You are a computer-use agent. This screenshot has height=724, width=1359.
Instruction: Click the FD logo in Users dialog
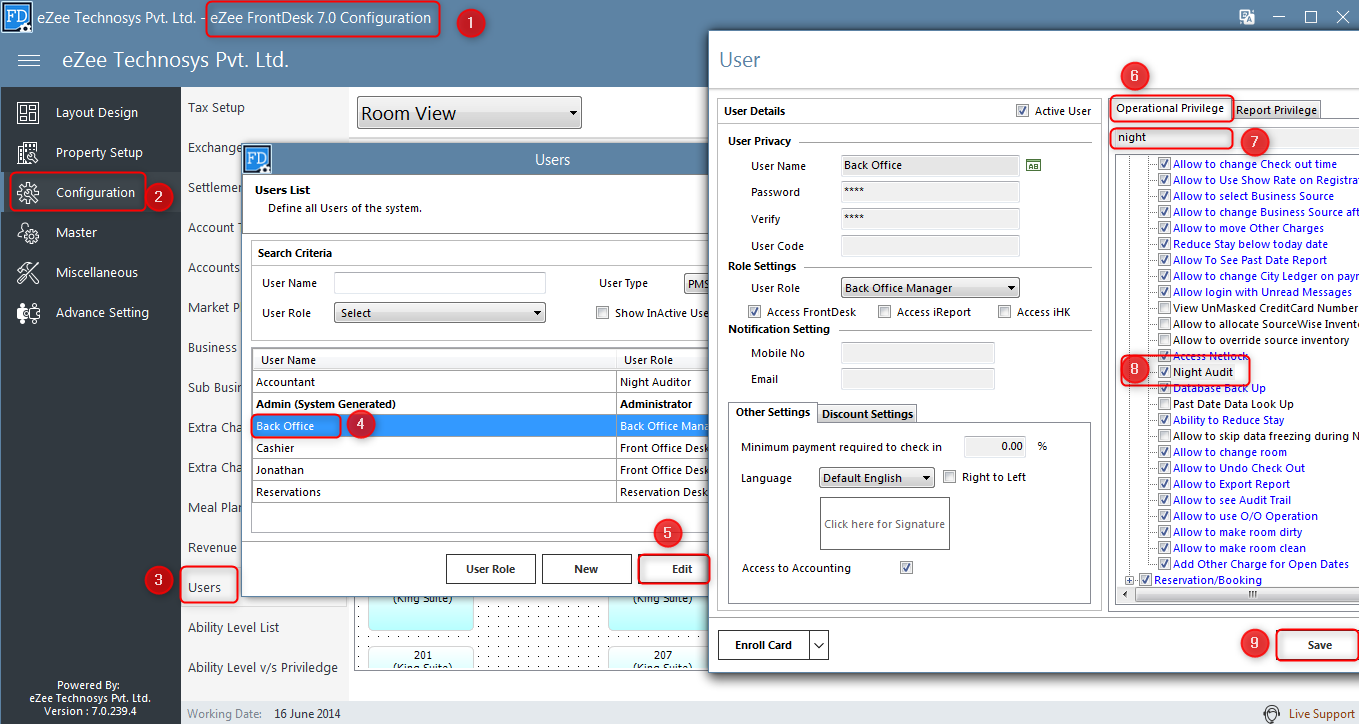pos(257,159)
